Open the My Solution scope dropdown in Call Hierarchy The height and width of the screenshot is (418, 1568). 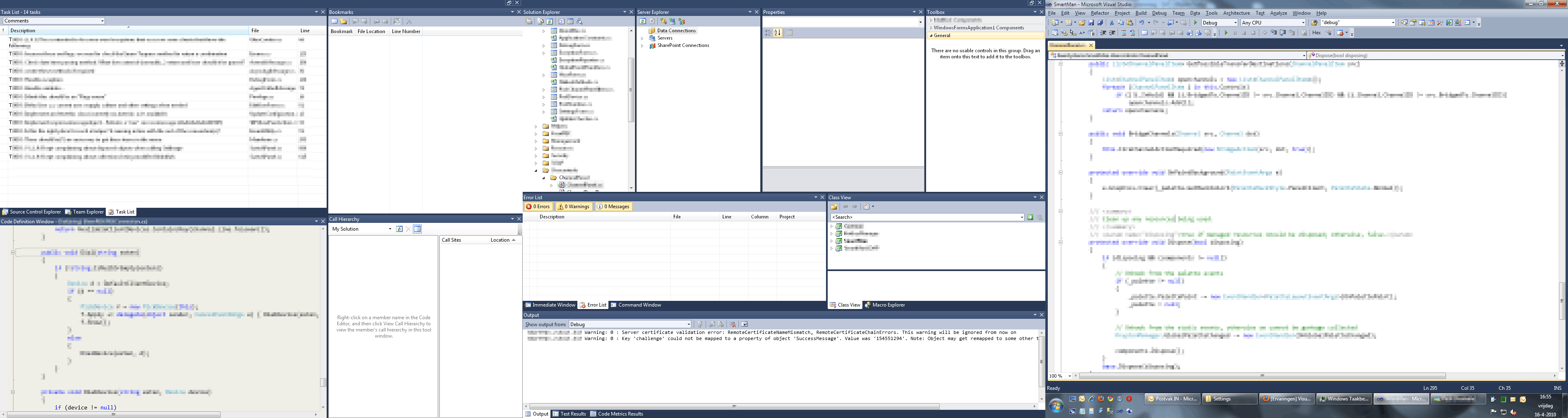coord(361,229)
